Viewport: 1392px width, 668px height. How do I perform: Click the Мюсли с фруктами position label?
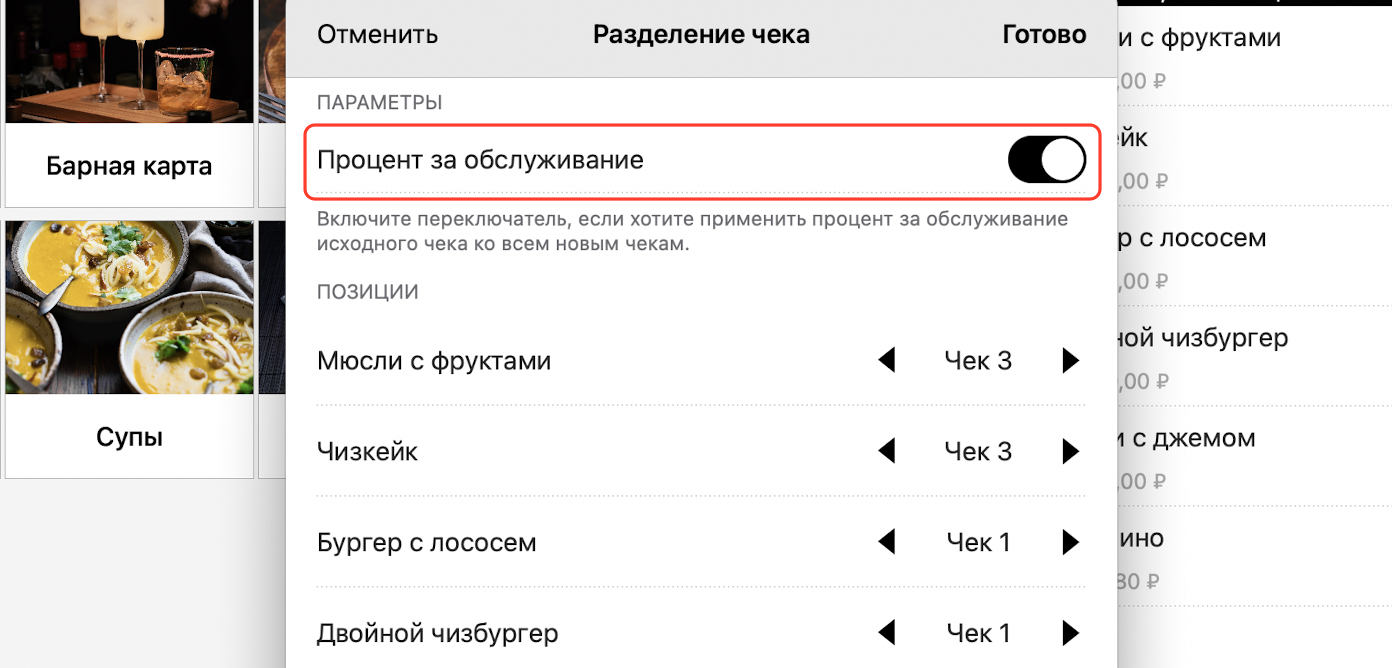coord(434,361)
